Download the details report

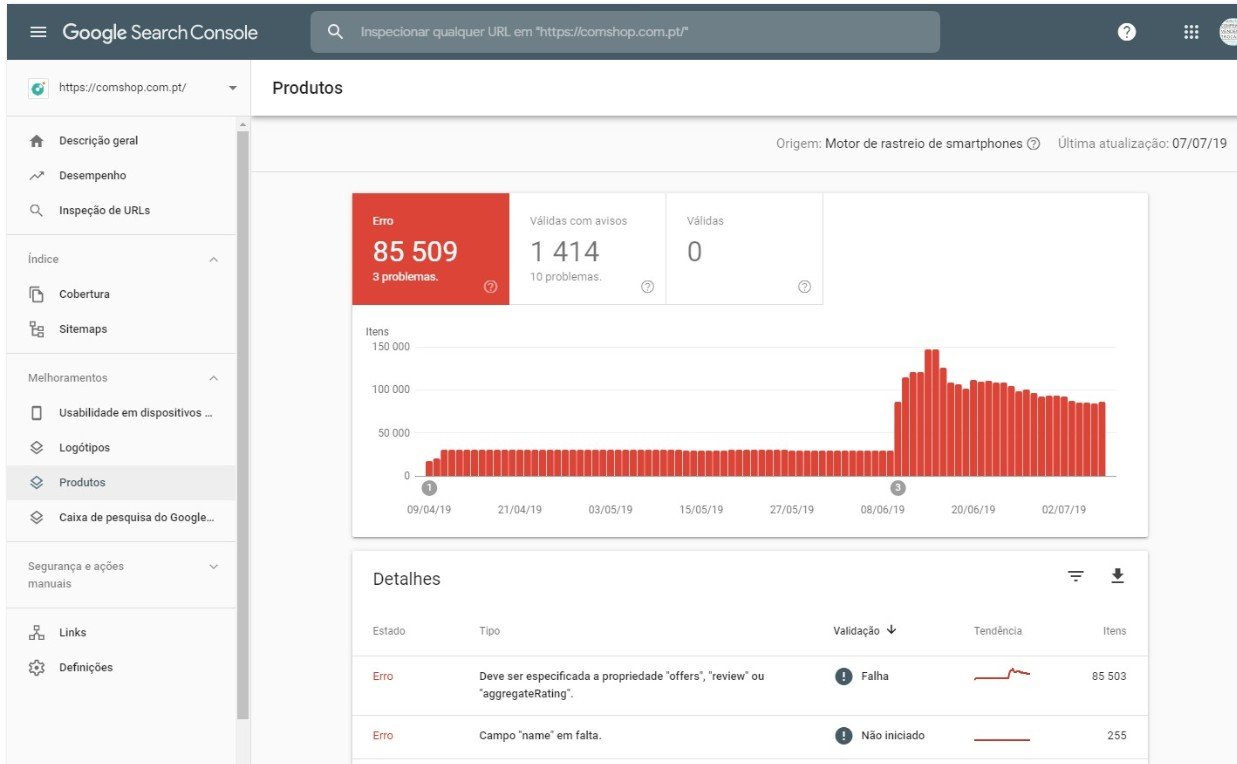[x=1117, y=576]
